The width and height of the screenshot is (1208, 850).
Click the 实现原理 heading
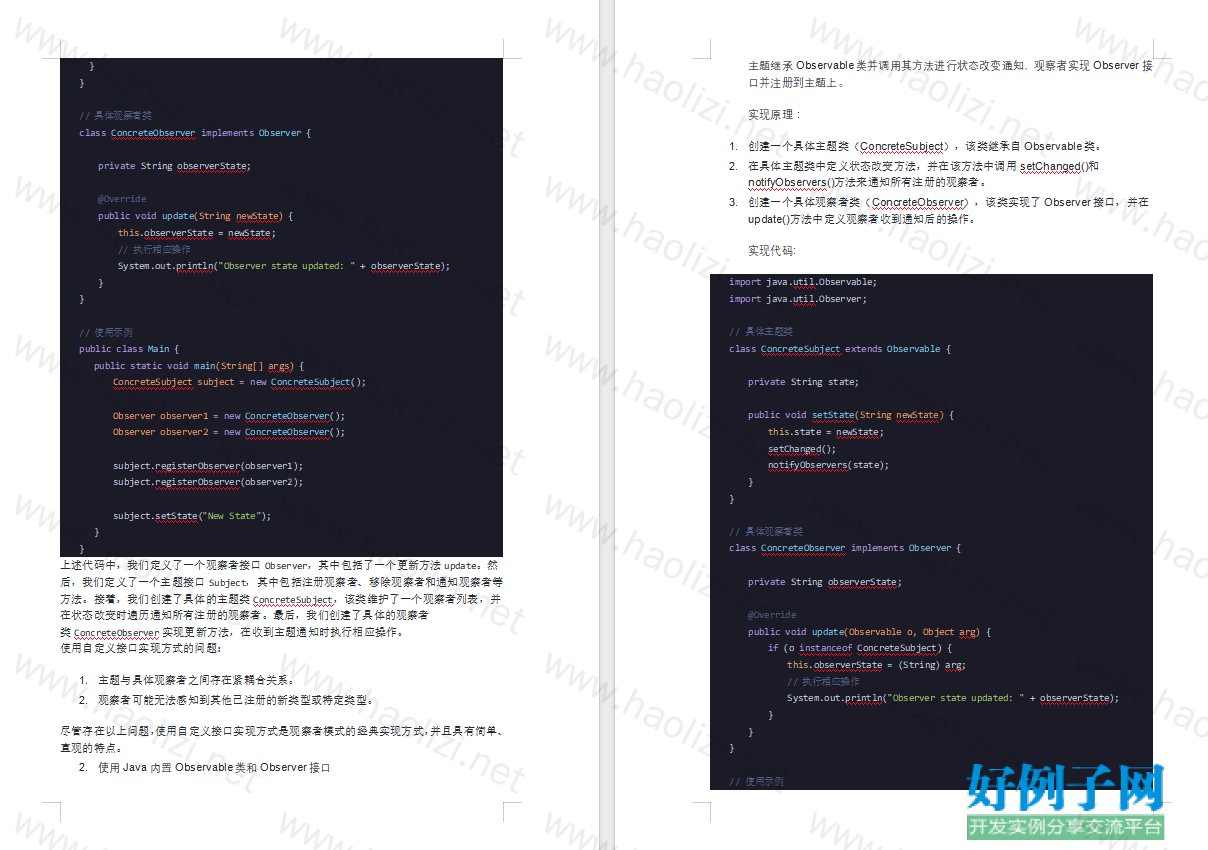click(x=774, y=115)
